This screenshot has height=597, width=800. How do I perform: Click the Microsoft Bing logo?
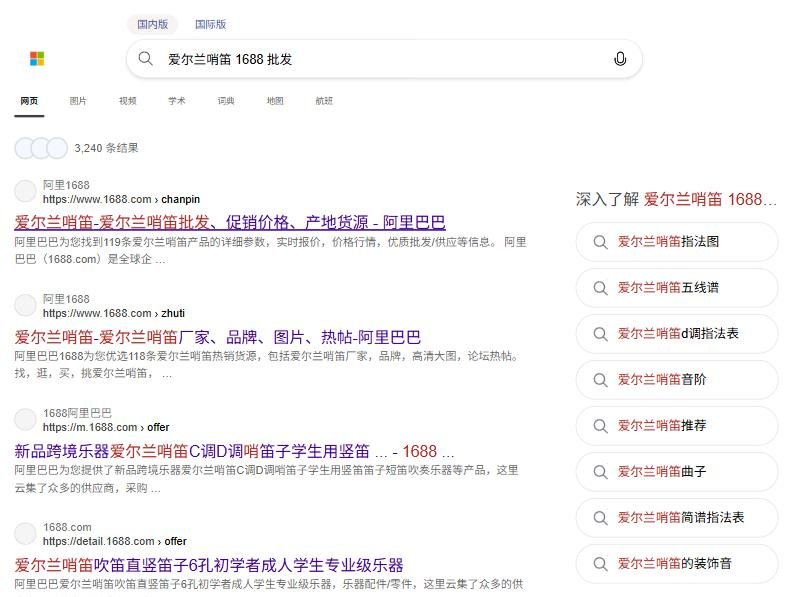pyautogui.click(x=37, y=59)
